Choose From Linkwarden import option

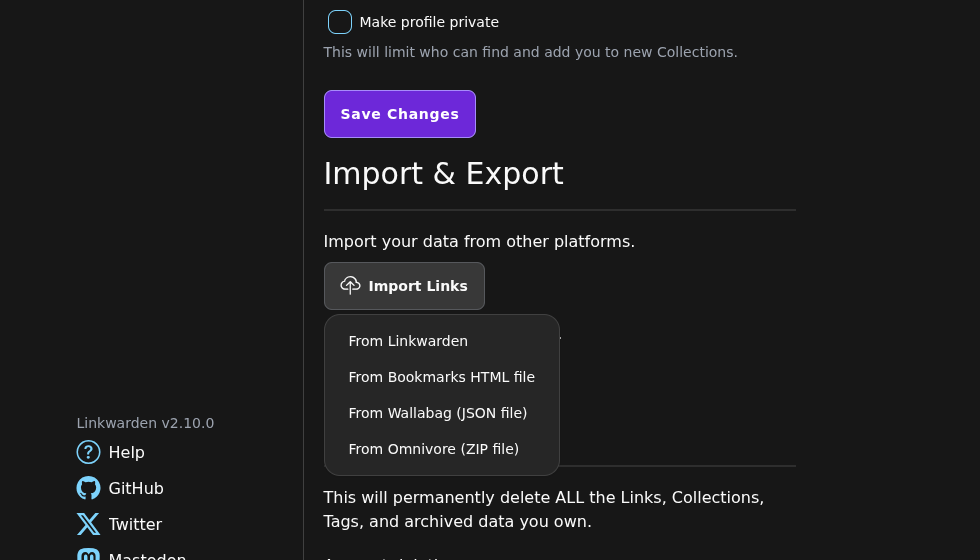coord(441,341)
